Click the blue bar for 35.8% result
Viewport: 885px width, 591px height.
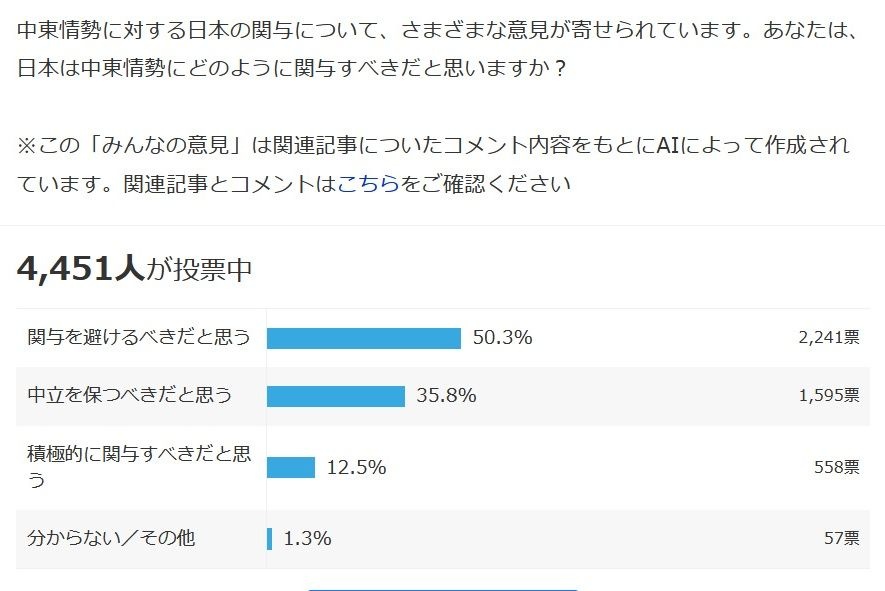click(336, 396)
